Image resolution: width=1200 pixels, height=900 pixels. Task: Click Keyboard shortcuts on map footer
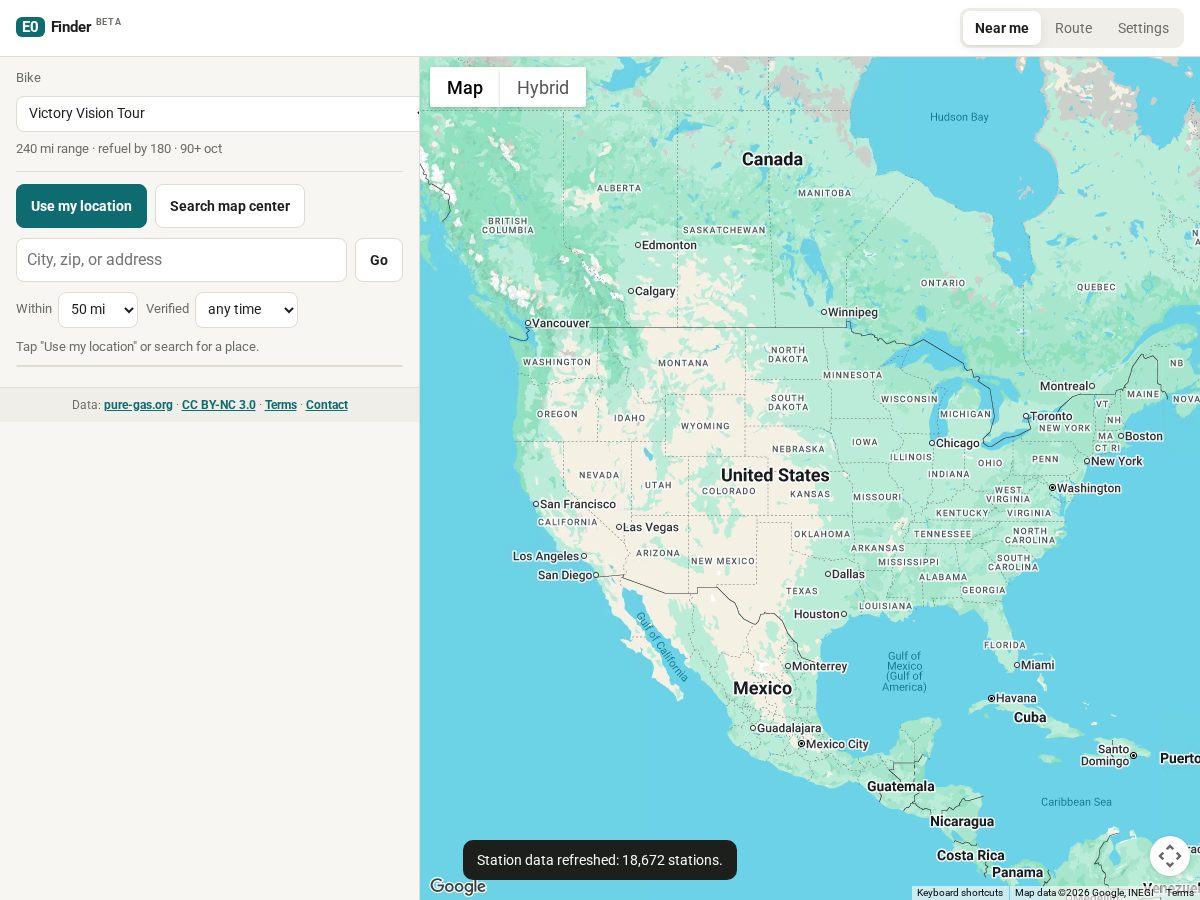(960, 893)
